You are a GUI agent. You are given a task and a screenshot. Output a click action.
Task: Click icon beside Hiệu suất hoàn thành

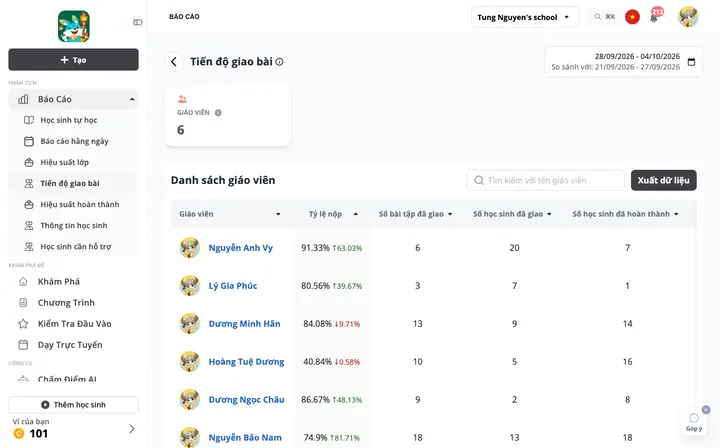tap(29, 205)
